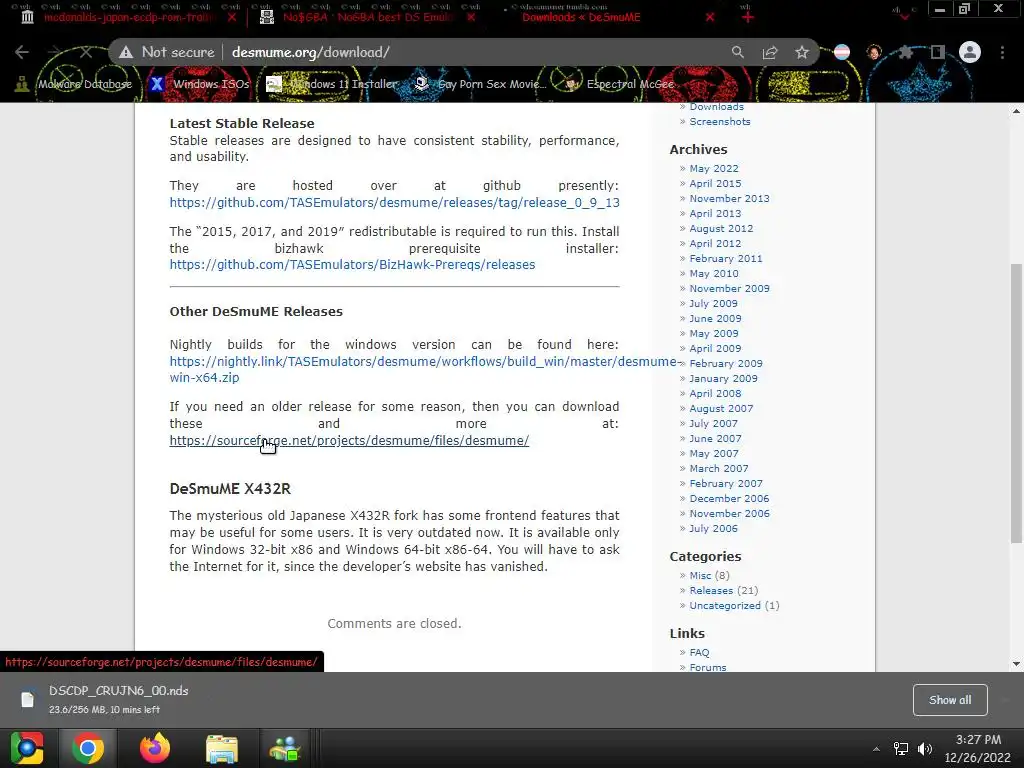Open the Malware Database bookmark
Screen dimensions: 1024x768
click(74, 84)
